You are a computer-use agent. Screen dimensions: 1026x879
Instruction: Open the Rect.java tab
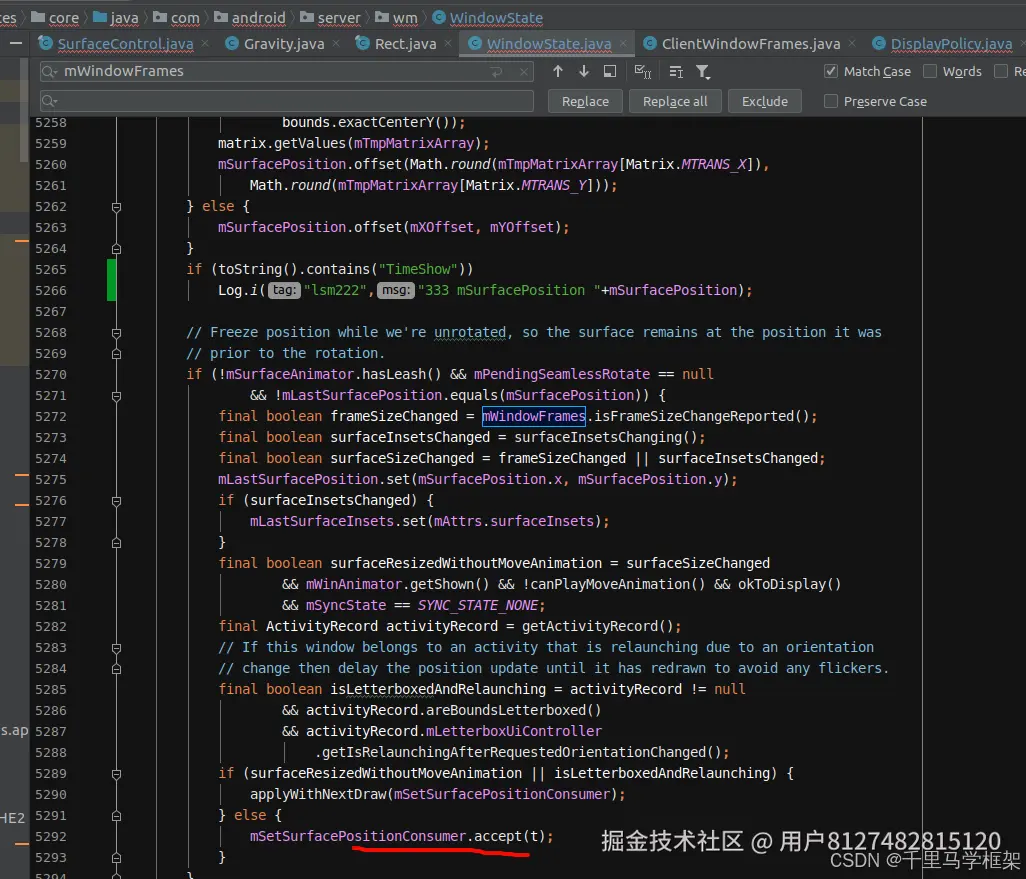[405, 44]
